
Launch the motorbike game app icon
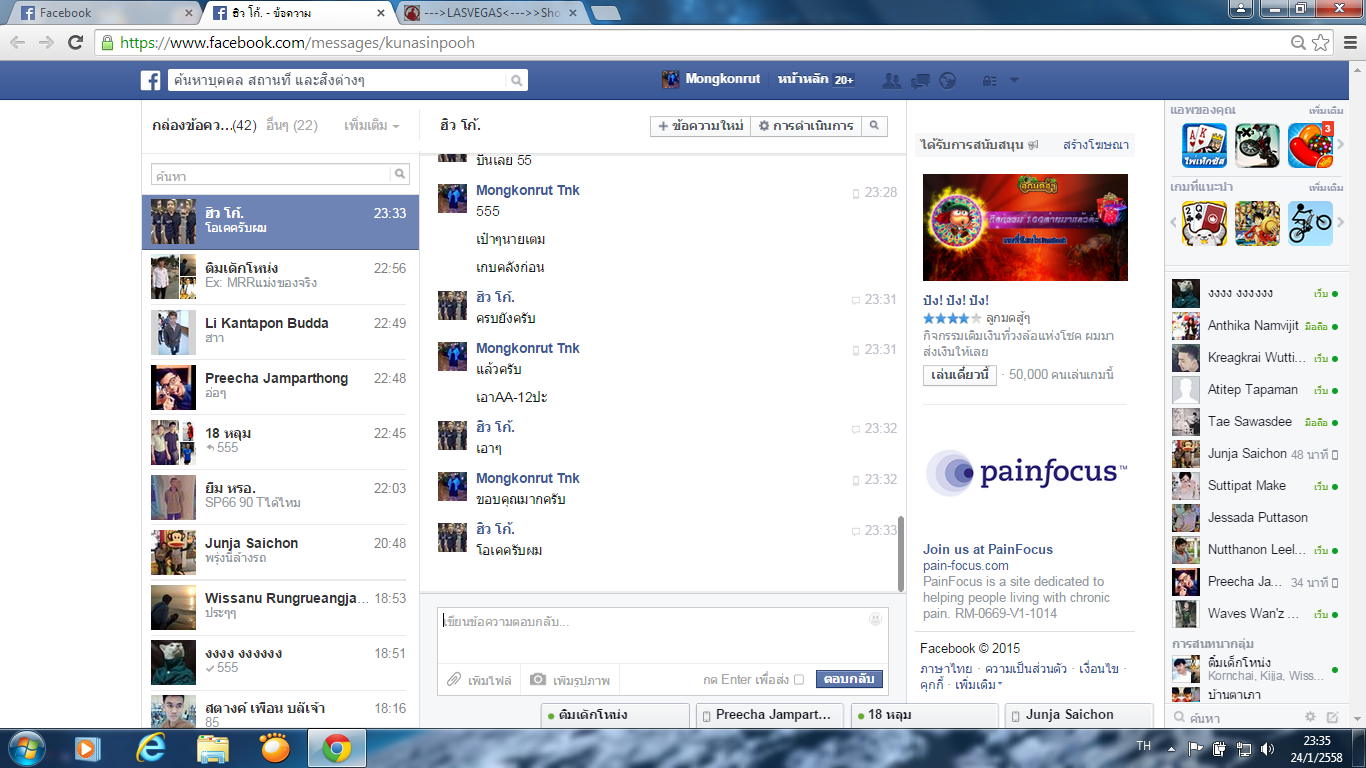point(1257,146)
